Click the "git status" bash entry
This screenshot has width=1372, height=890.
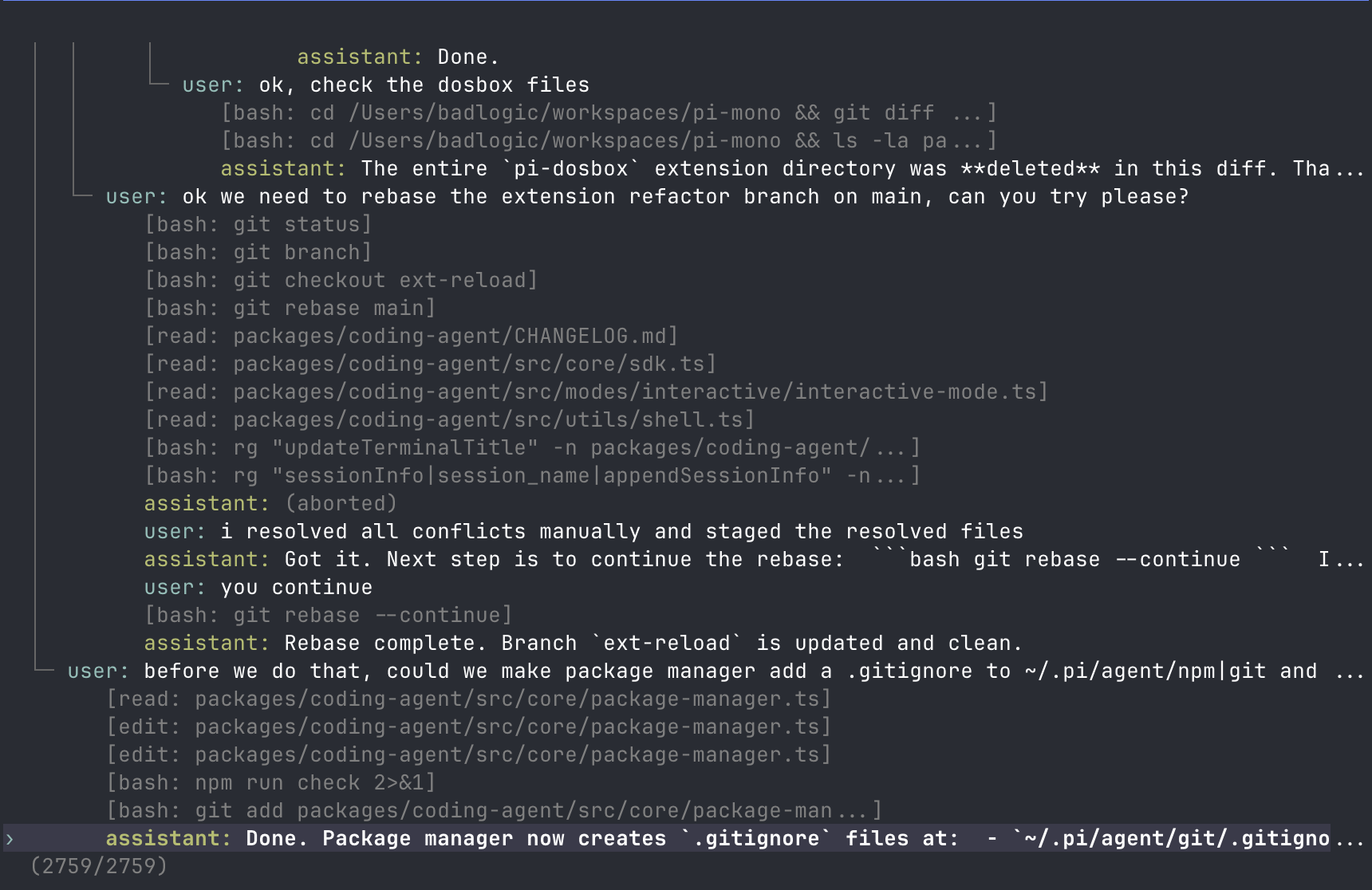pos(258,225)
